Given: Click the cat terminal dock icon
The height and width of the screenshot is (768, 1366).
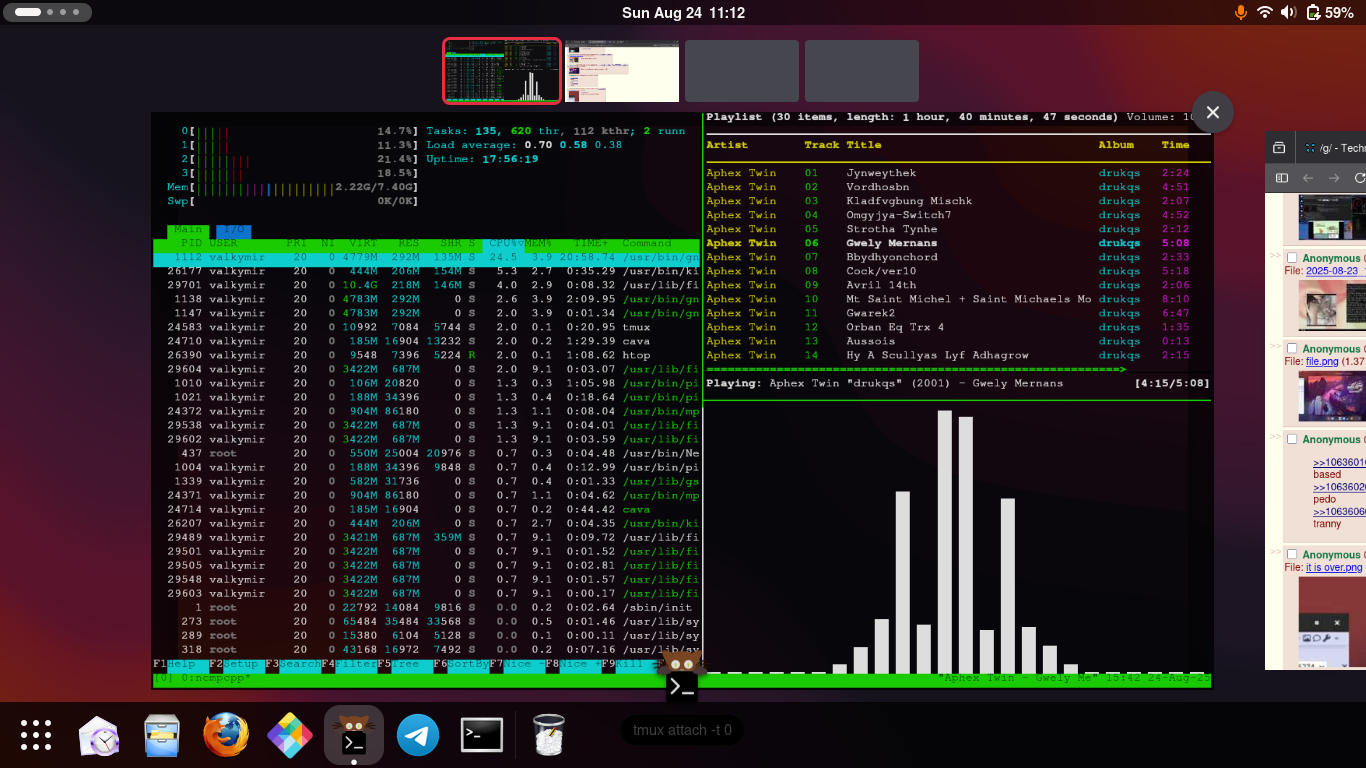Looking at the screenshot, I should [x=354, y=735].
